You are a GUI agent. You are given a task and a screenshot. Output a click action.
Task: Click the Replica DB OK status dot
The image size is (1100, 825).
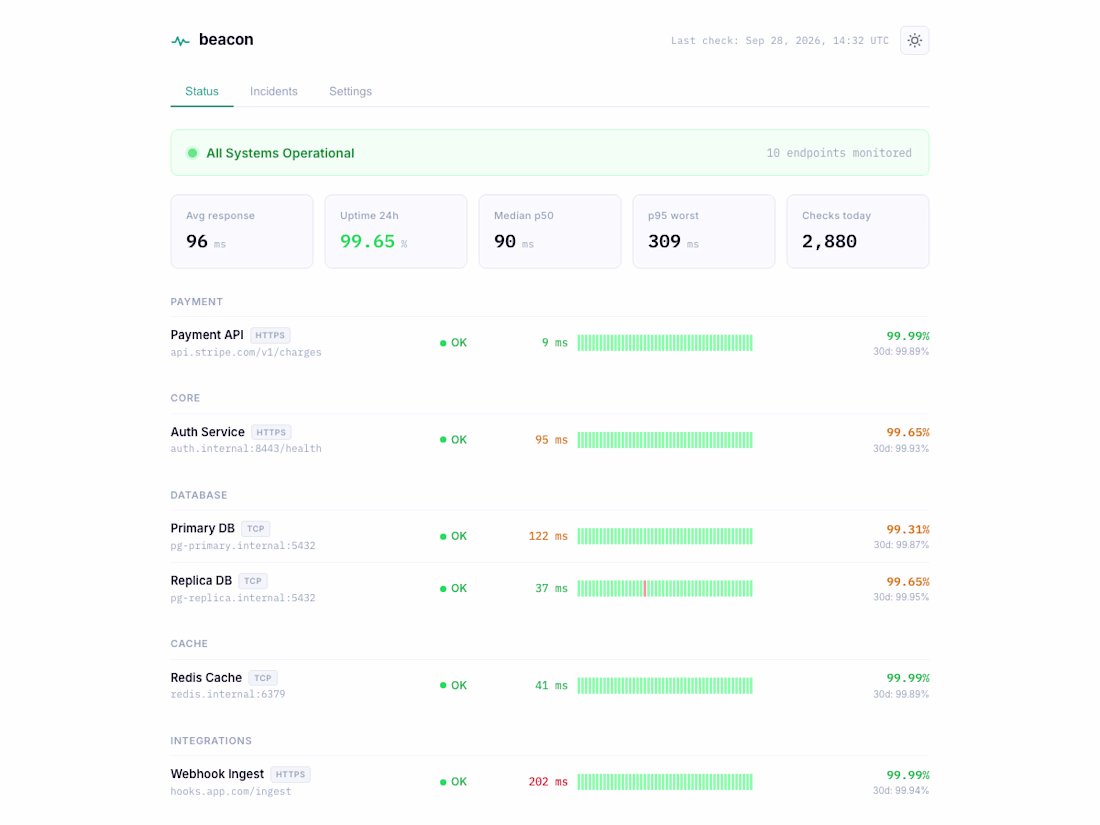(x=443, y=589)
